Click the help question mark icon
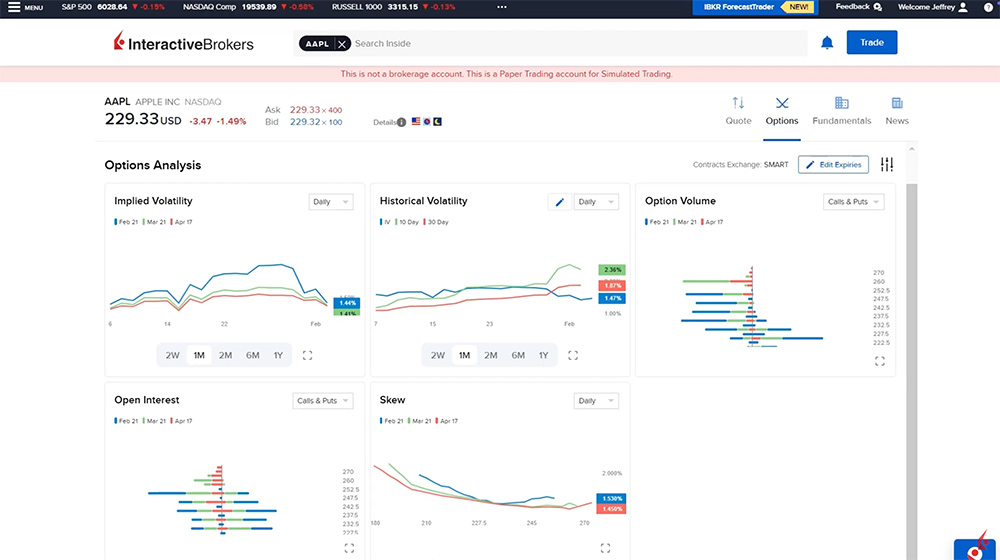 pyautogui.click(x=988, y=7)
